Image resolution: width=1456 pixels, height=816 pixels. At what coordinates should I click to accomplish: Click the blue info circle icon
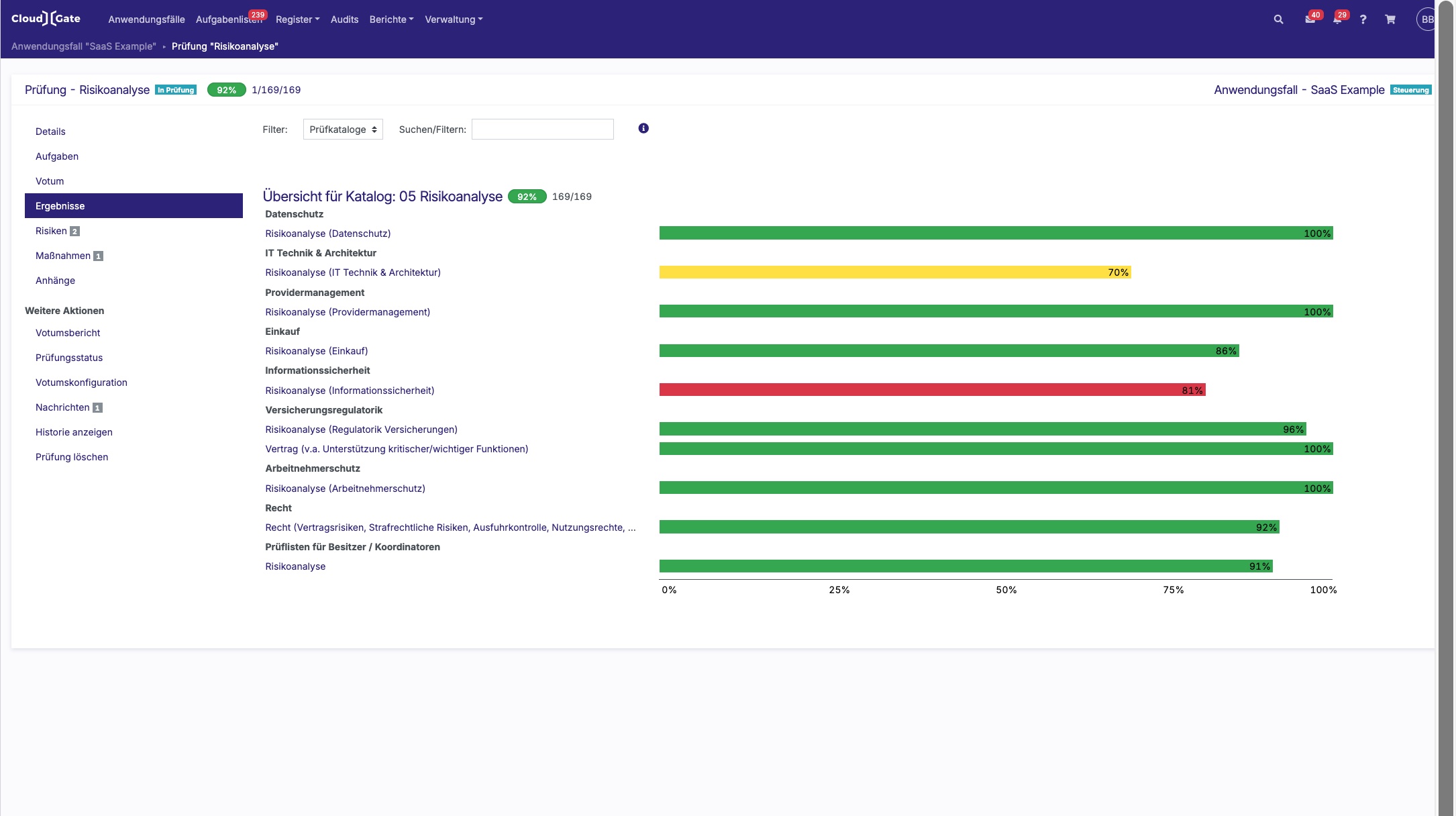tap(643, 128)
